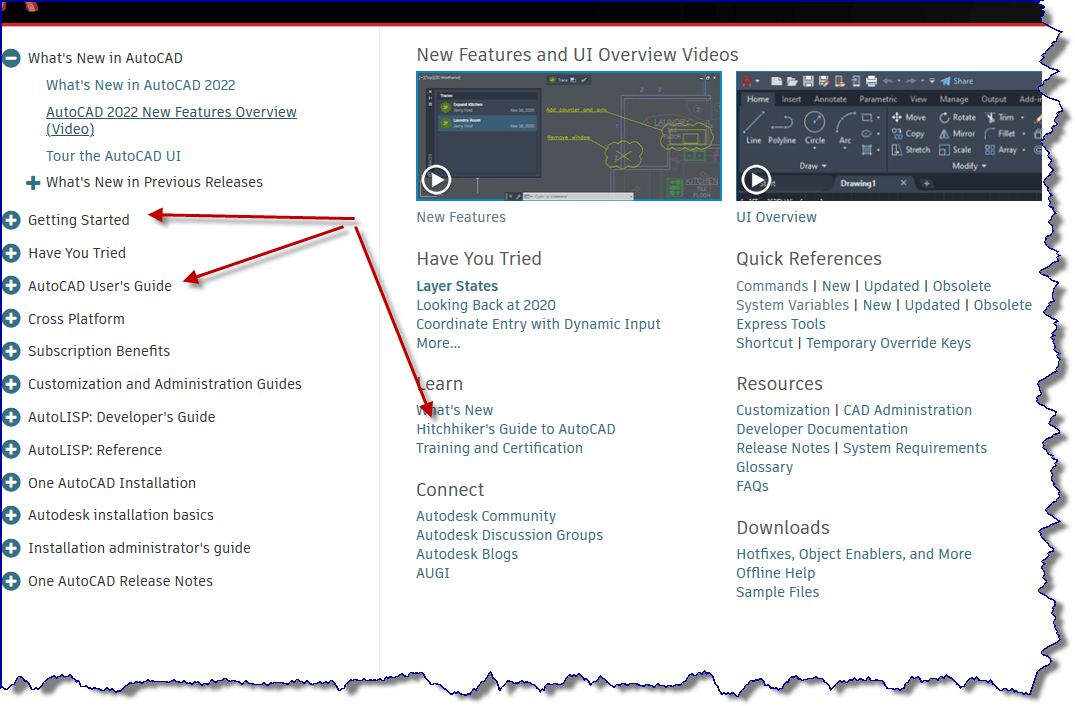This screenshot has height=706, width=1075.
Task: Open the Commands quick reference
Action: point(772,286)
